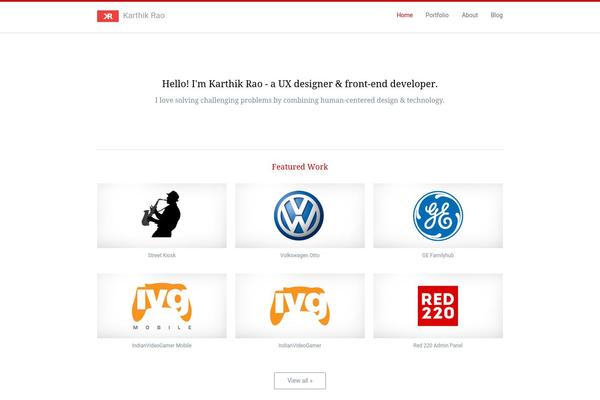This screenshot has height=400, width=600.
Task: Open the GE logo project thumbnail
Action: 438,216
